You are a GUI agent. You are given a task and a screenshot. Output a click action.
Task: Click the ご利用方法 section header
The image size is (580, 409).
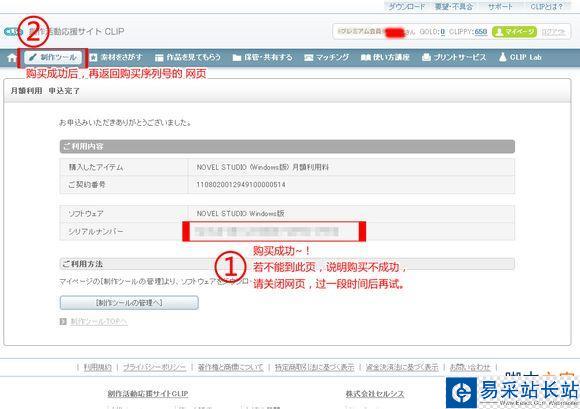coord(287,264)
